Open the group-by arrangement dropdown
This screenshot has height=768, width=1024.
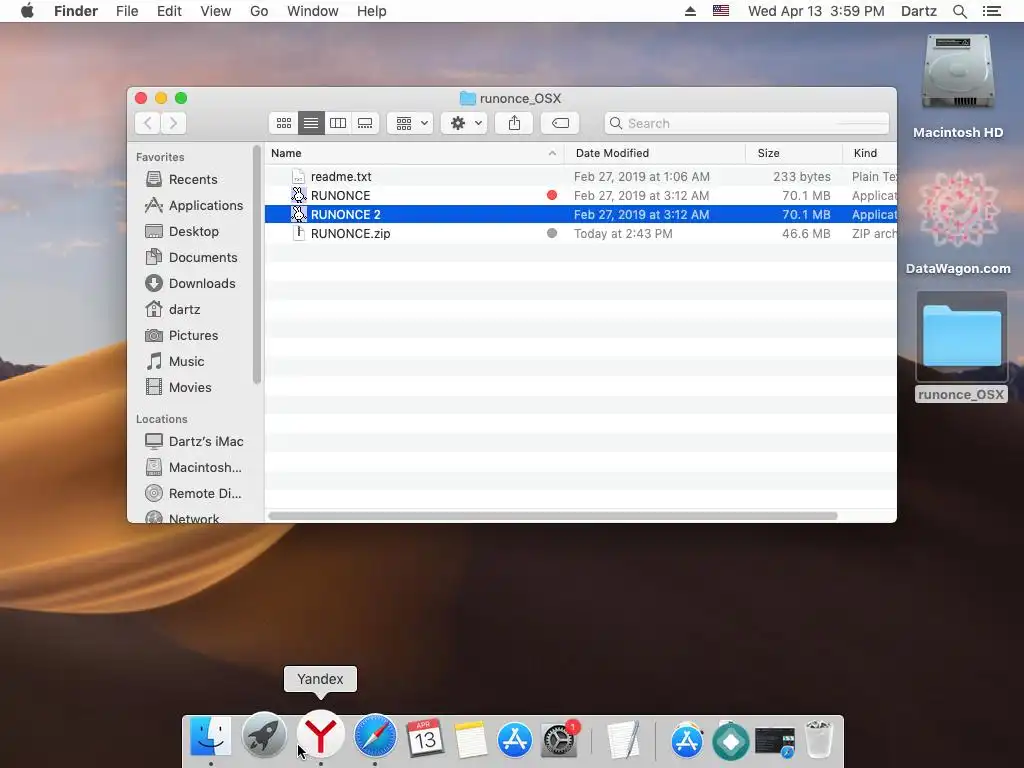(x=410, y=123)
